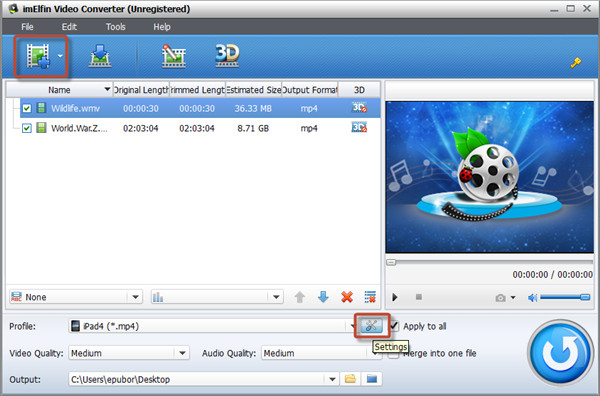
Task: Click the golden key register icon
Action: click(x=576, y=62)
